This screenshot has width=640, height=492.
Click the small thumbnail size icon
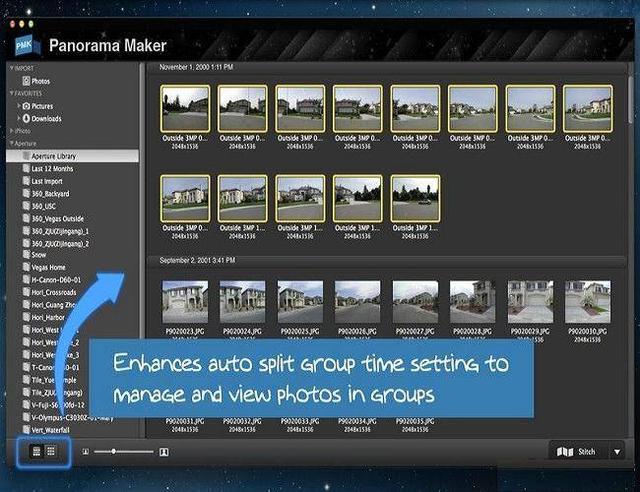tap(85, 452)
